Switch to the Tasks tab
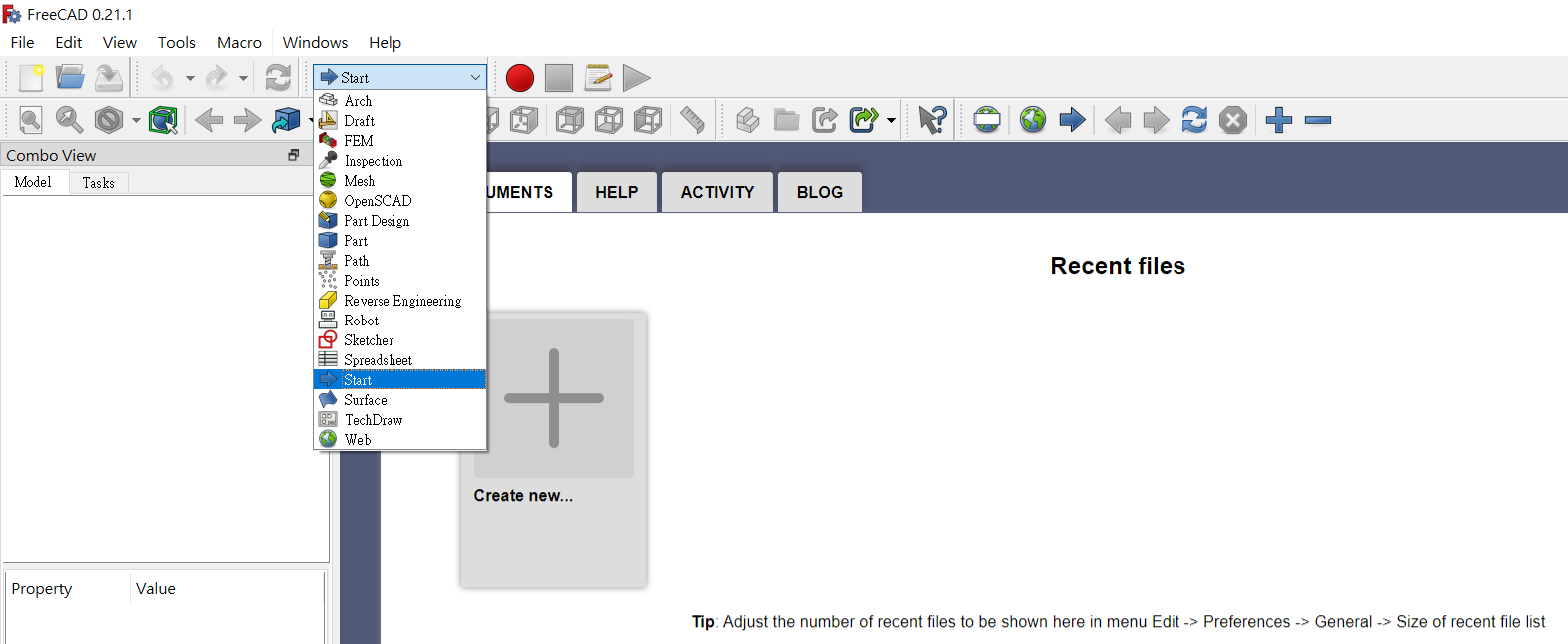Image resolution: width=1568 pixels, height=644 pixels. click(x=98, y=183)
